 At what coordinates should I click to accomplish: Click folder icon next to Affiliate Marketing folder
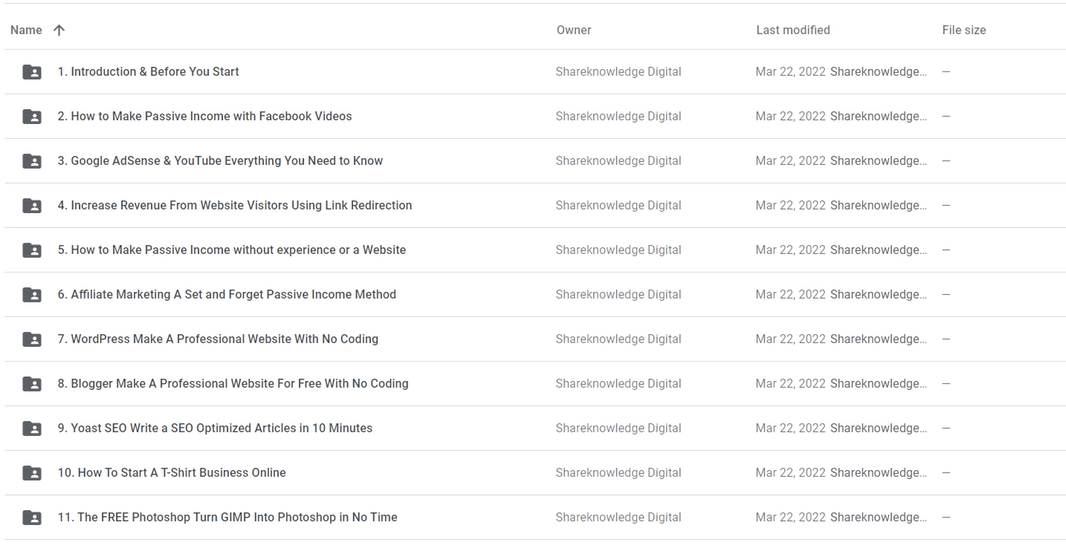coord(32,295)
